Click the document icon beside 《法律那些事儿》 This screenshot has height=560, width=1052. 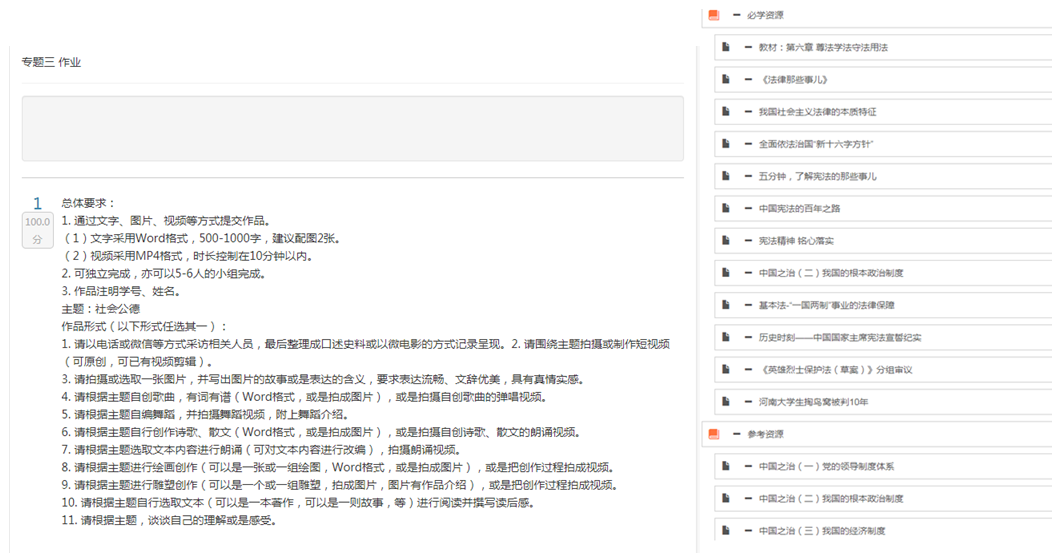click(x=725, y=79)
